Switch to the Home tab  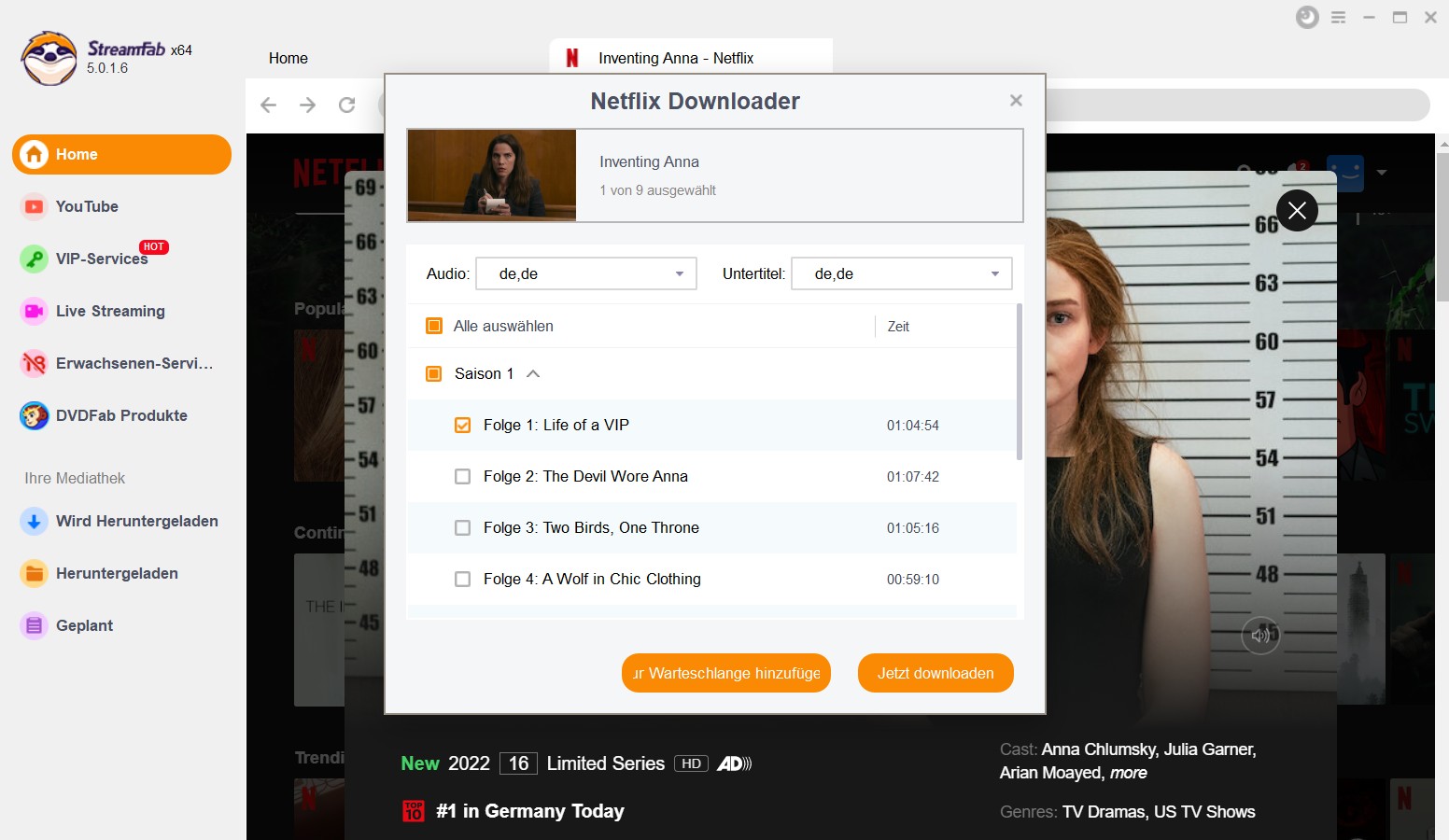[288, 58]
